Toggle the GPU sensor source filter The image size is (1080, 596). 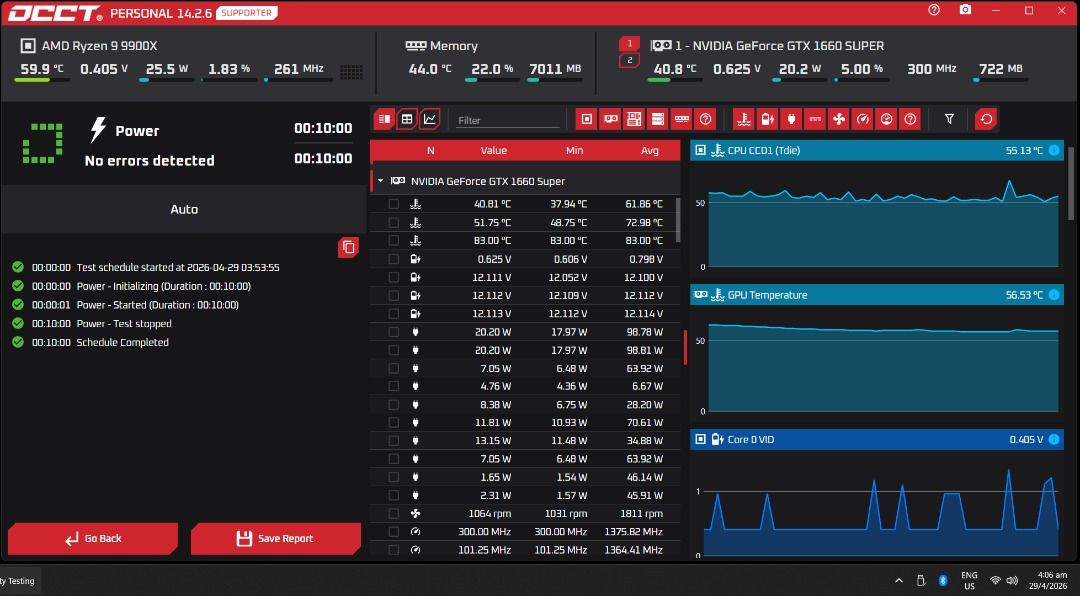610,119
